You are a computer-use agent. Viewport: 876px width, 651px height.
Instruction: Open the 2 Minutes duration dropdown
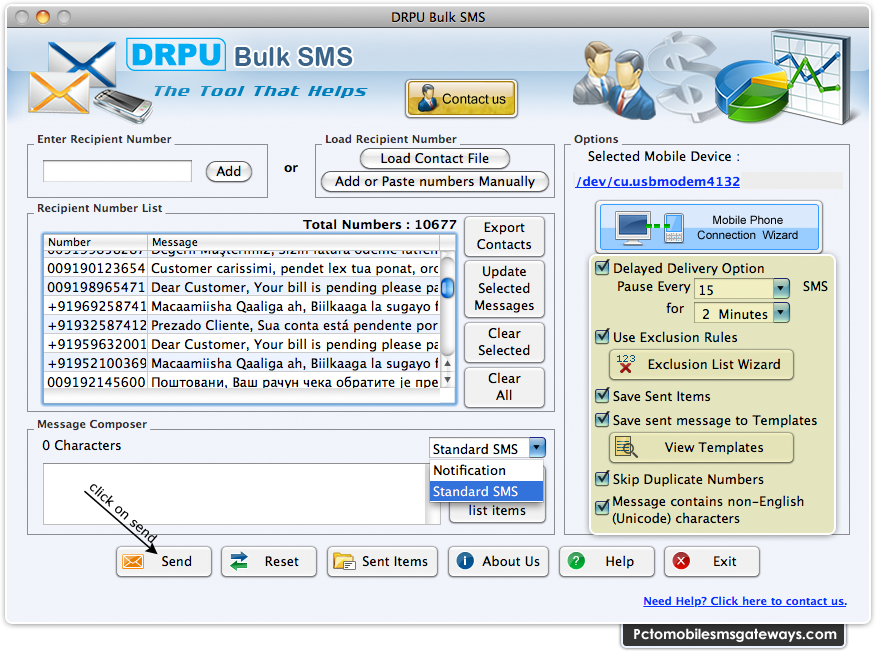pos(781,313)
